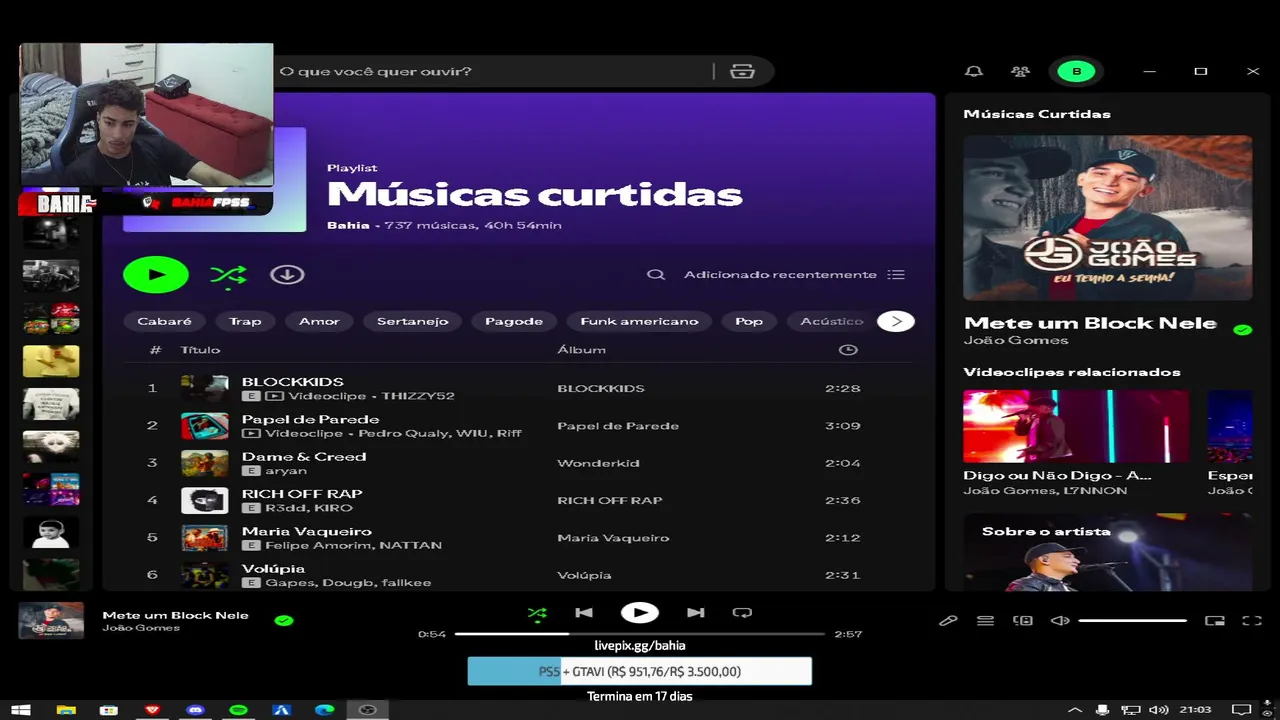
Task: Open the Browse icon in the search bar
Action: click(742, 71)
